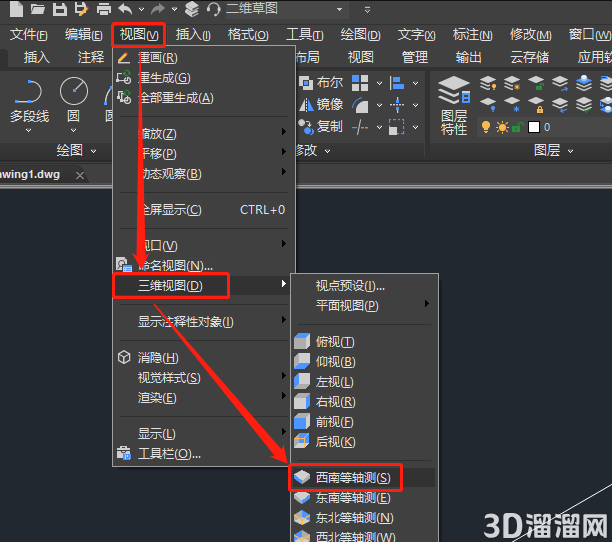The height and width of the screenshot is (542, 612).
Task: Click the 镜像 mirror tool
Action: pos(320,105)
